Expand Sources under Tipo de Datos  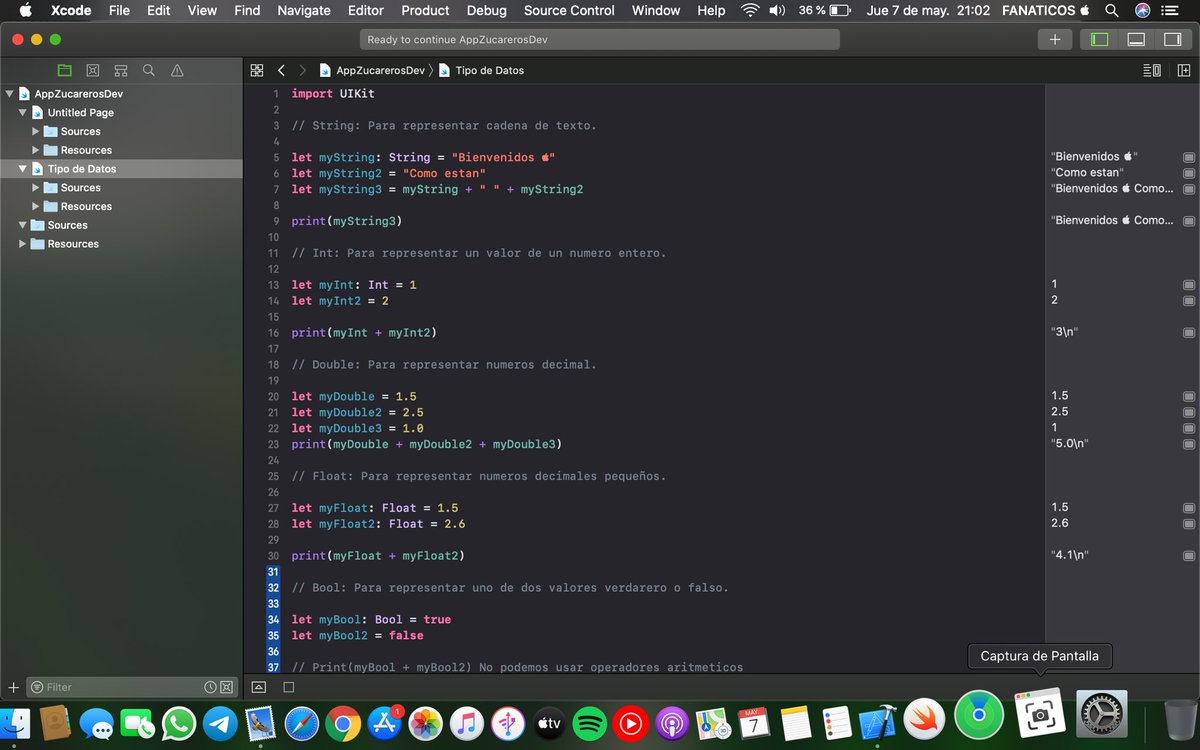click(x=36, y=187)
